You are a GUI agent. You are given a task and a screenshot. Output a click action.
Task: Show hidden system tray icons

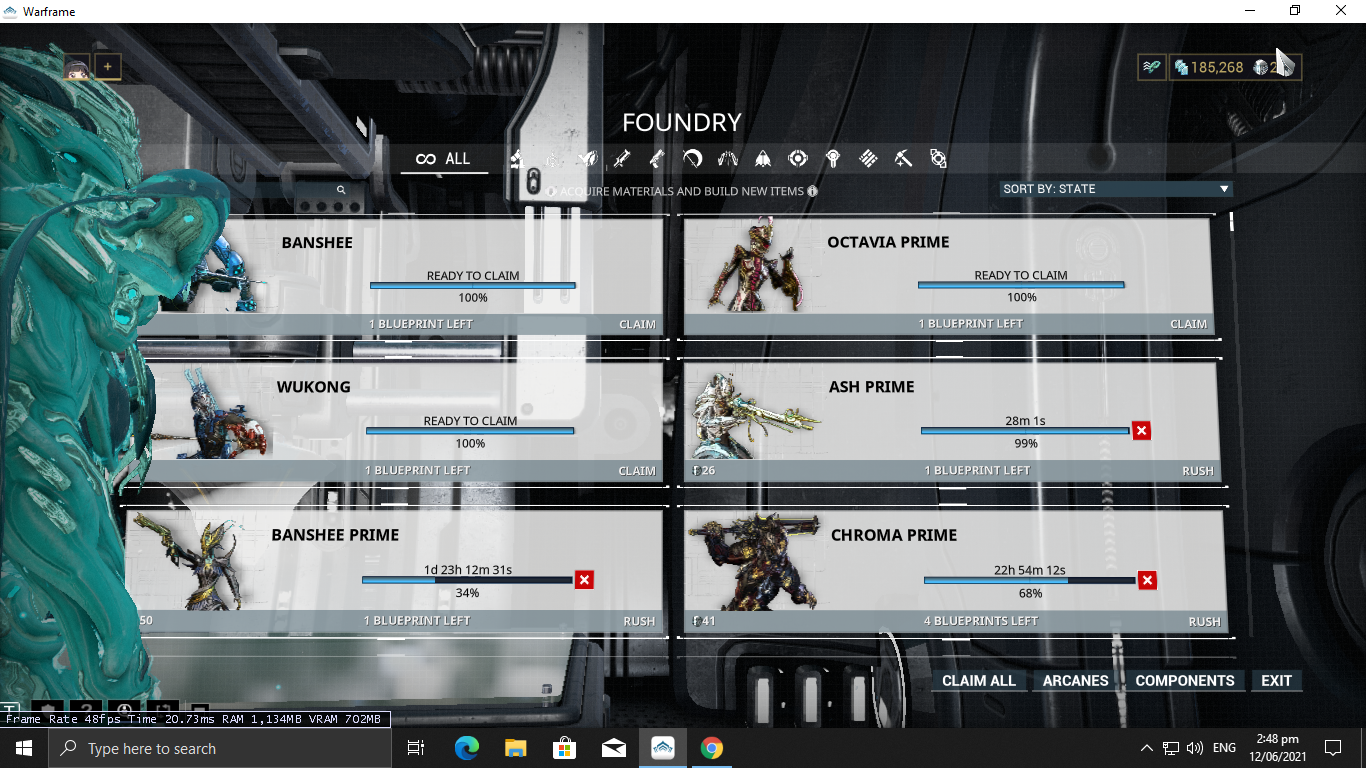tap(1147, 748)
